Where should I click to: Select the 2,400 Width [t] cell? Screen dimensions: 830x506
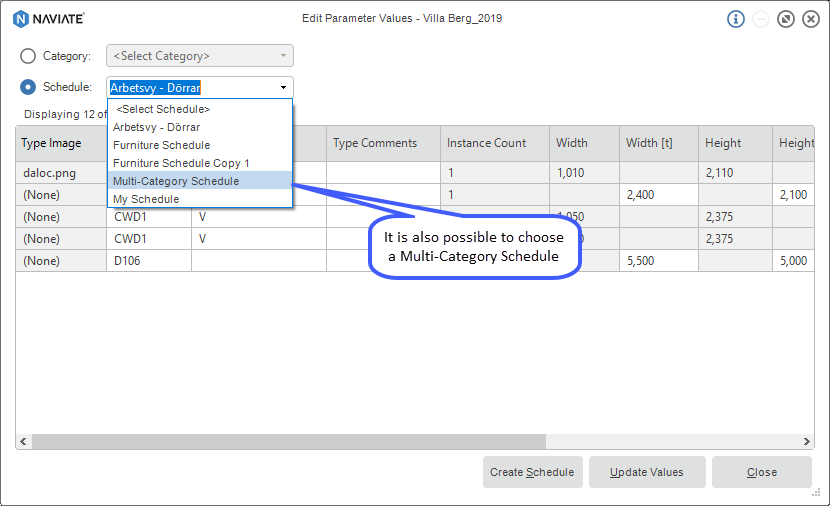tap(659, 195)
